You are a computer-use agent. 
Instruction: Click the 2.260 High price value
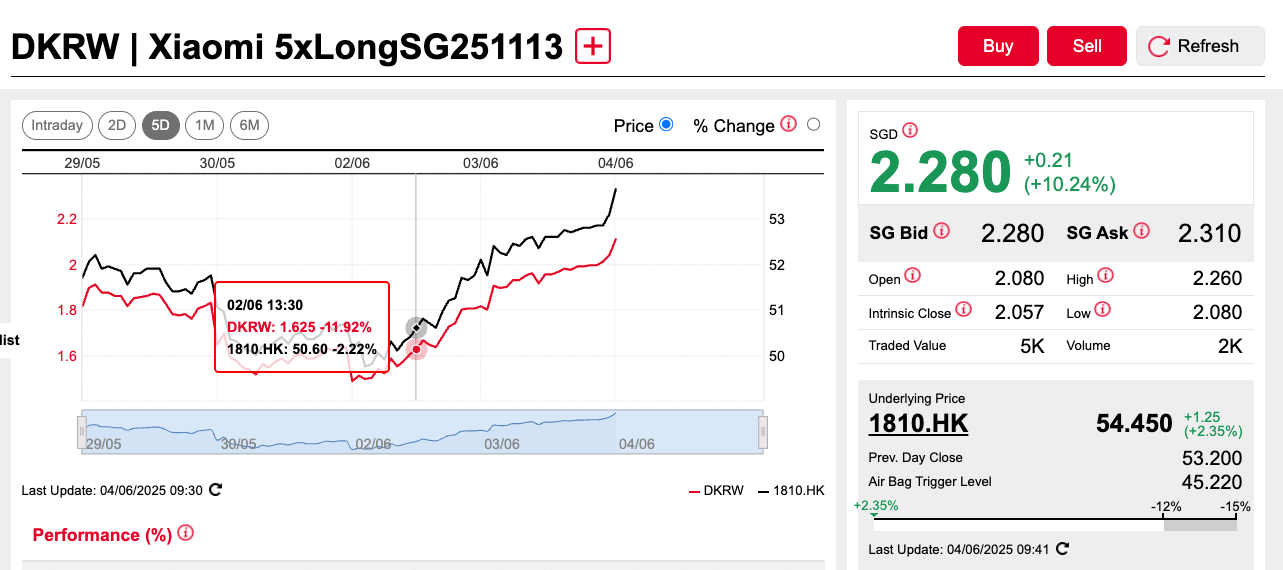coord(1217,278)
